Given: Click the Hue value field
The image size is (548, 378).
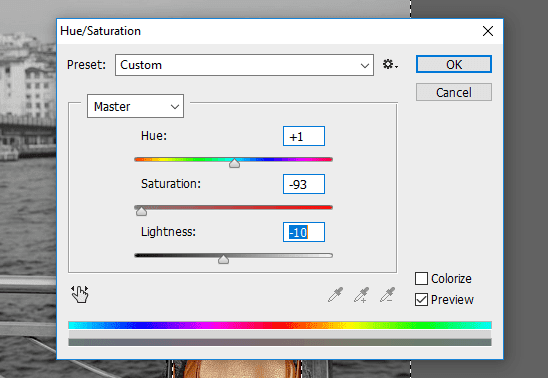Looking at the screenshot, I should [x=304, y=136].
